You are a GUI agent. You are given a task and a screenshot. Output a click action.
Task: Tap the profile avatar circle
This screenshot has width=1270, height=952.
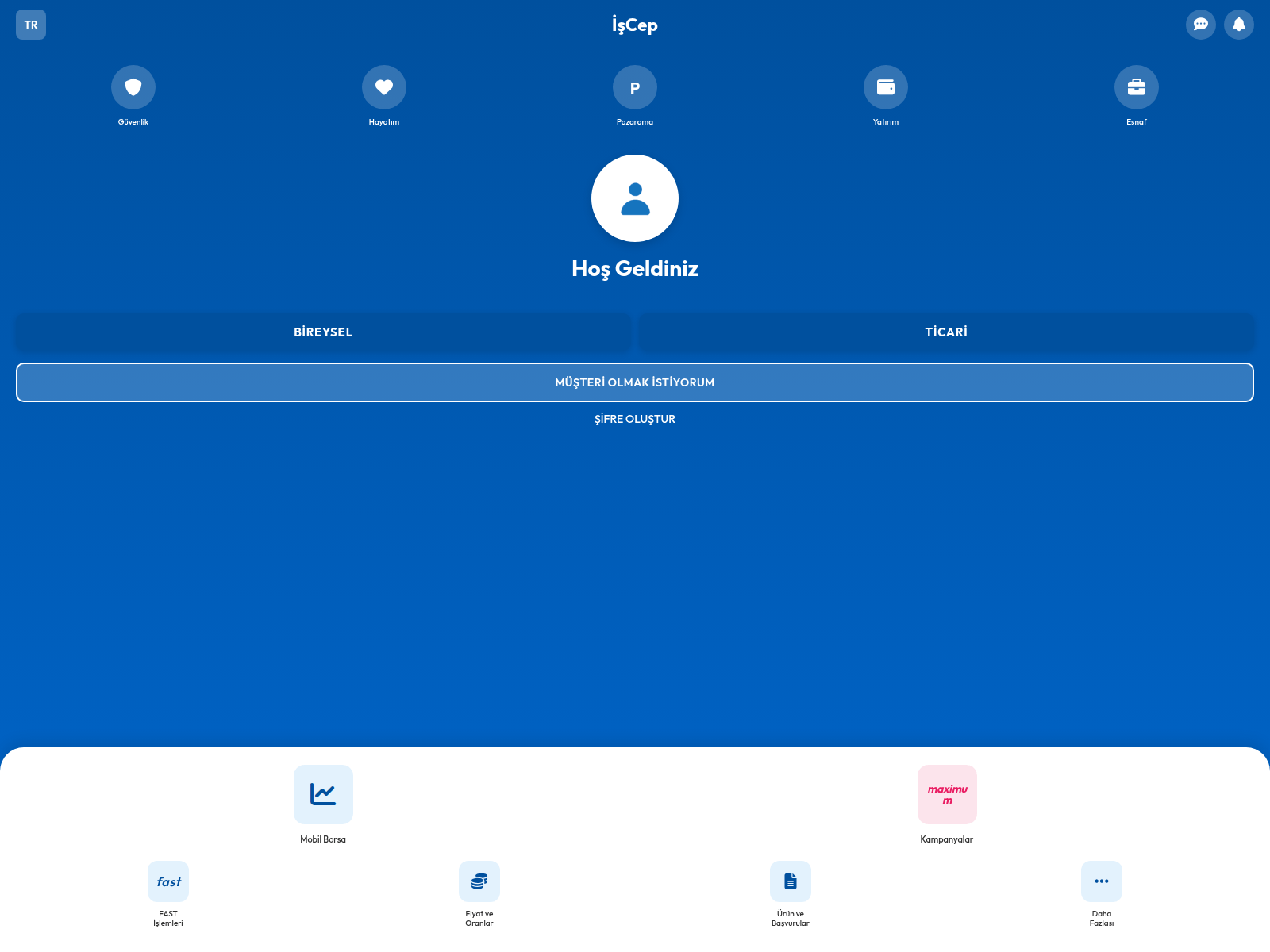(x=635, y=198)
